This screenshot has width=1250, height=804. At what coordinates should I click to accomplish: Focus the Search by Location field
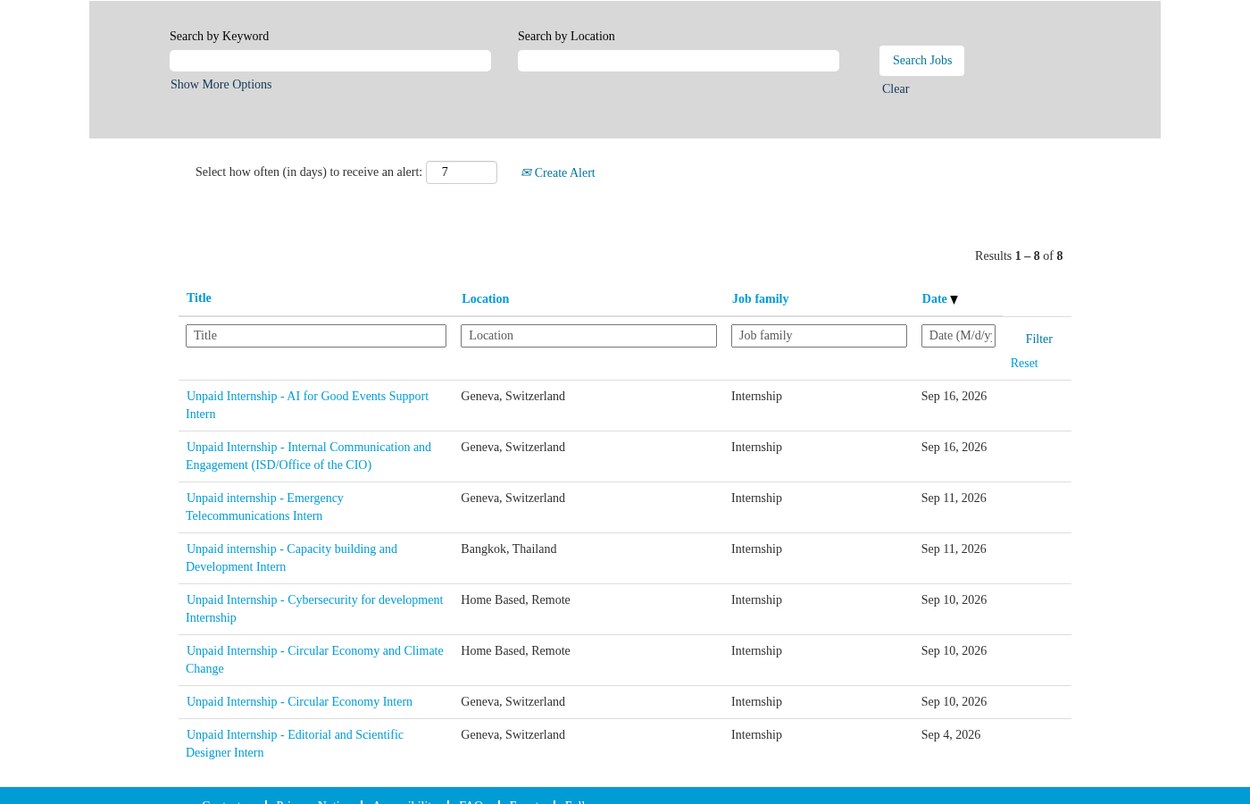678,61
